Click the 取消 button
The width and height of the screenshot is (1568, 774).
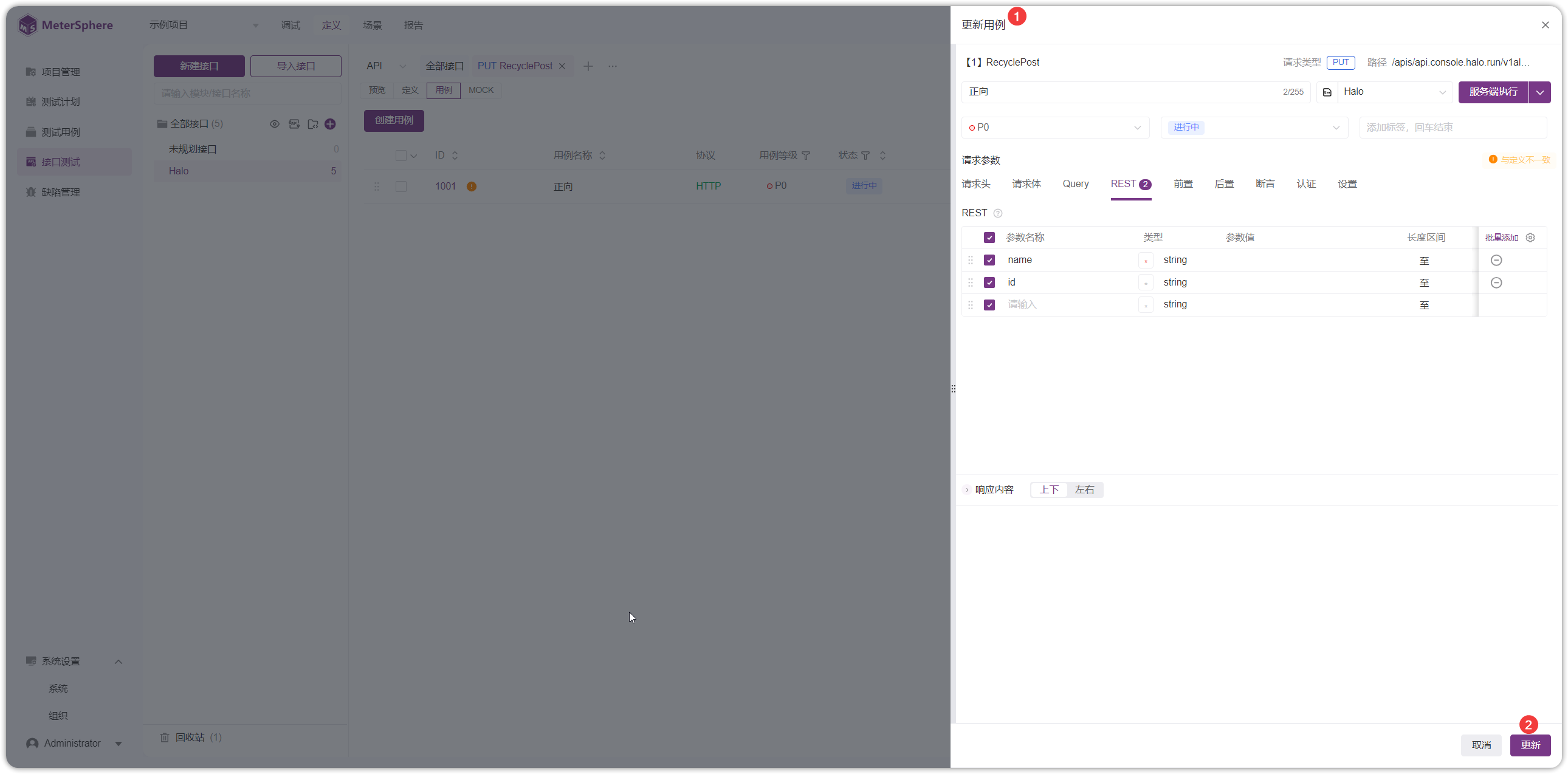click(1481, 745)
